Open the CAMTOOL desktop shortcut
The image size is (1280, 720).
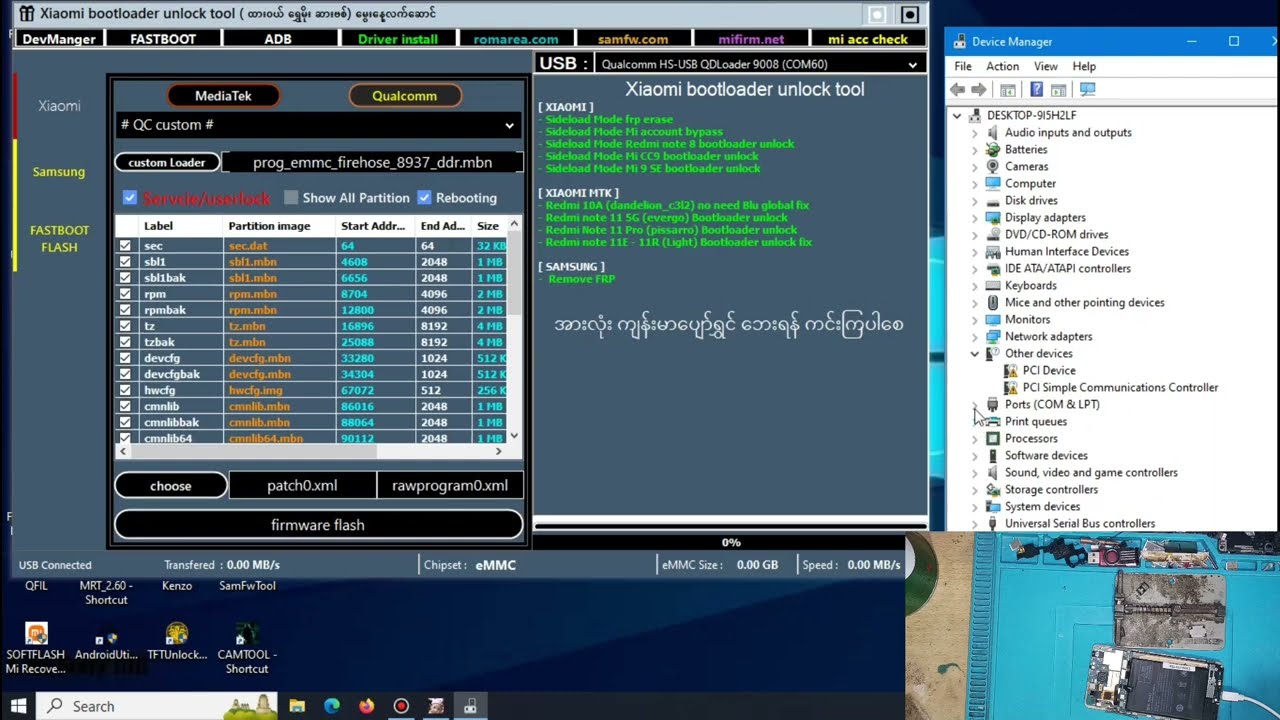pos(247,647)
